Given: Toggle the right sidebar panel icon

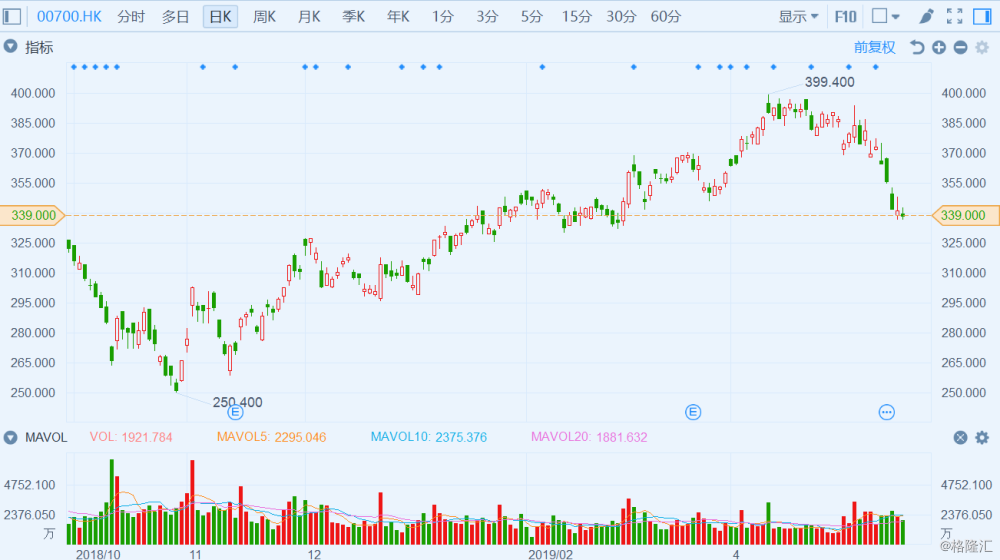Looking at the screenshot, I should pyautogui.click(x=982, y=16).
